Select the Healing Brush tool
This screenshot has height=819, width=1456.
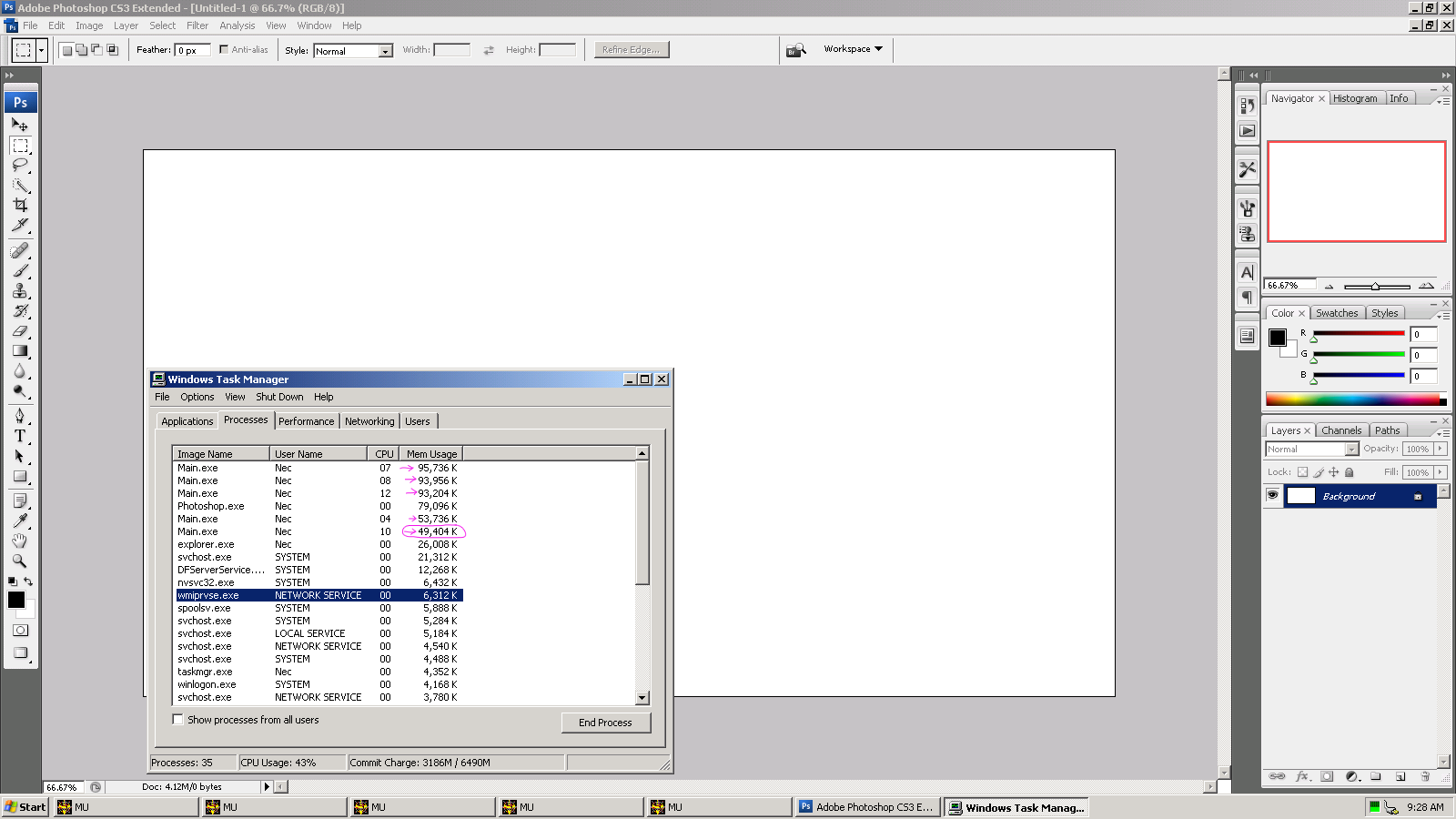[20, 250]
